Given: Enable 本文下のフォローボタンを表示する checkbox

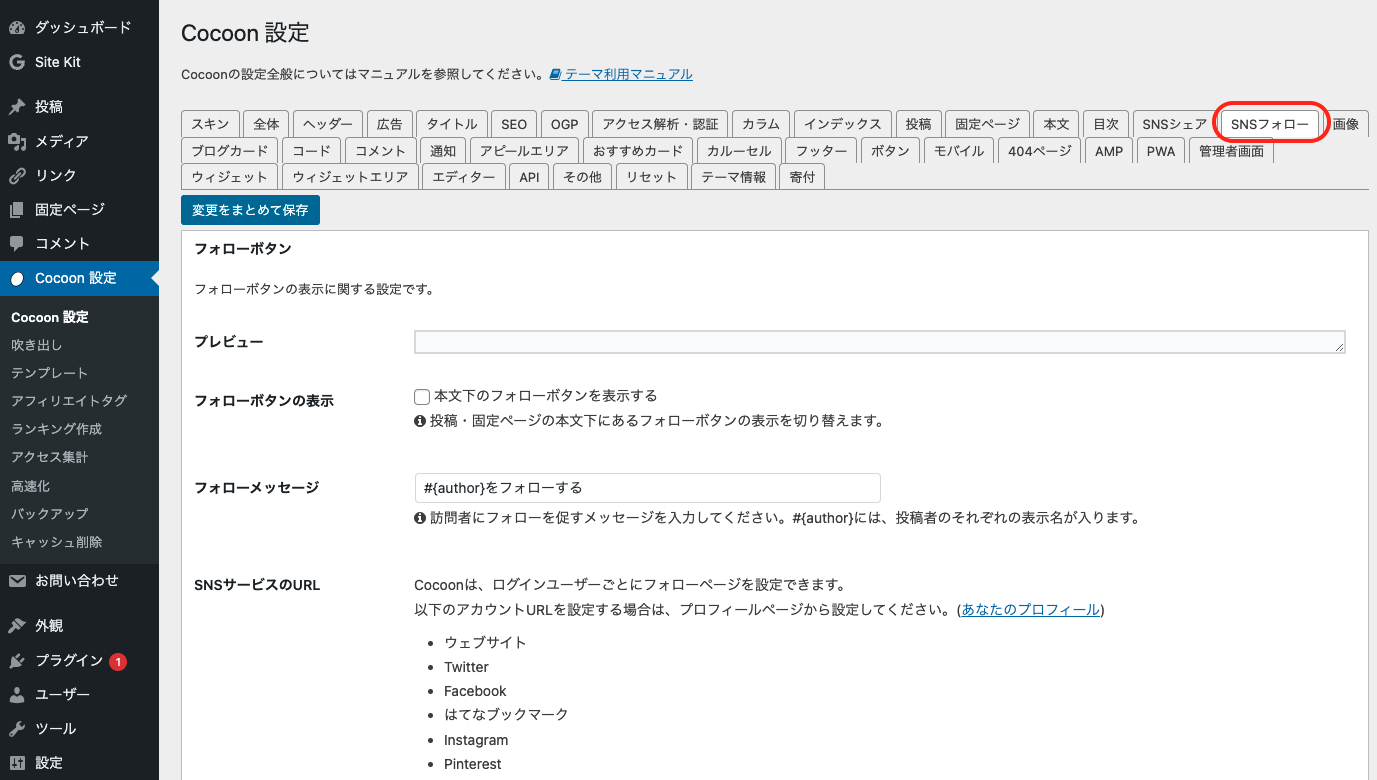Looking at the screenshot, I should tap(422, 396).
